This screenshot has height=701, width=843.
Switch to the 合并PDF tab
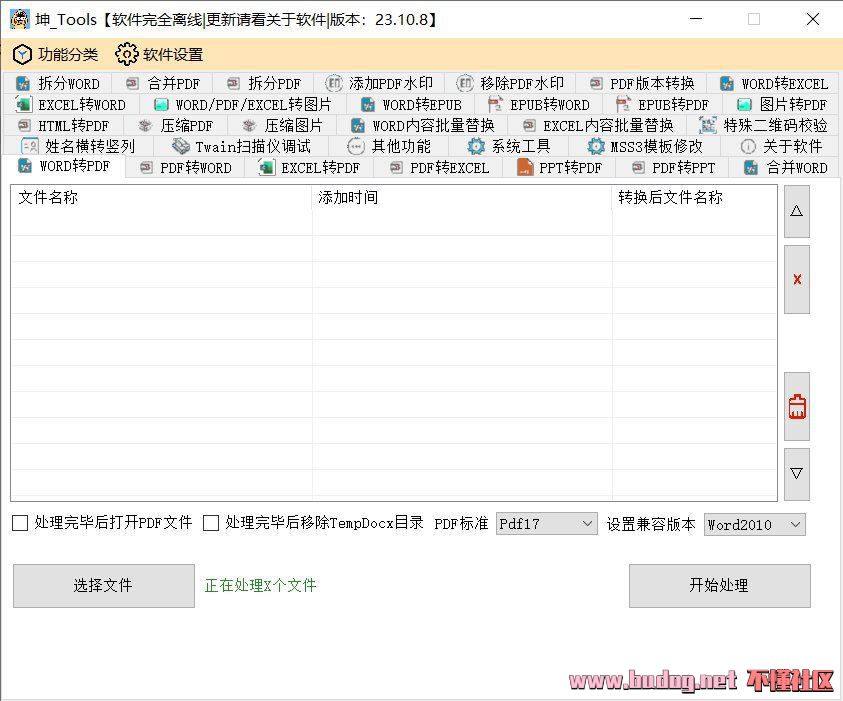[x=162, y=84]
